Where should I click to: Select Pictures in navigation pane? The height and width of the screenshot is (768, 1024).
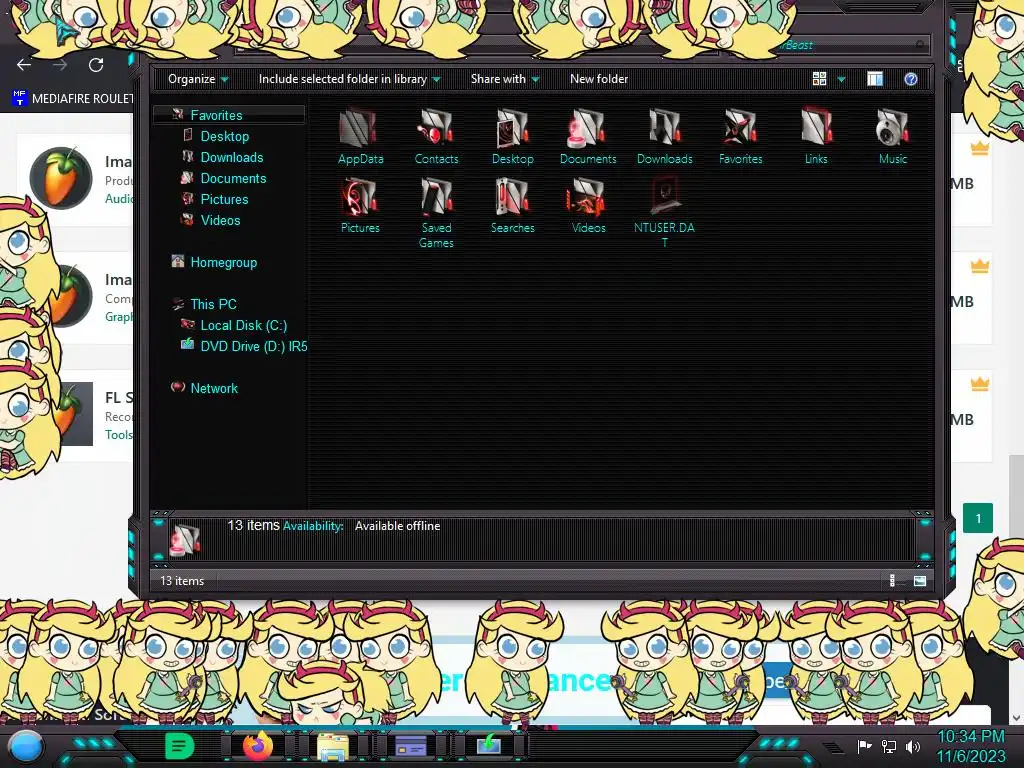(224, 199)
